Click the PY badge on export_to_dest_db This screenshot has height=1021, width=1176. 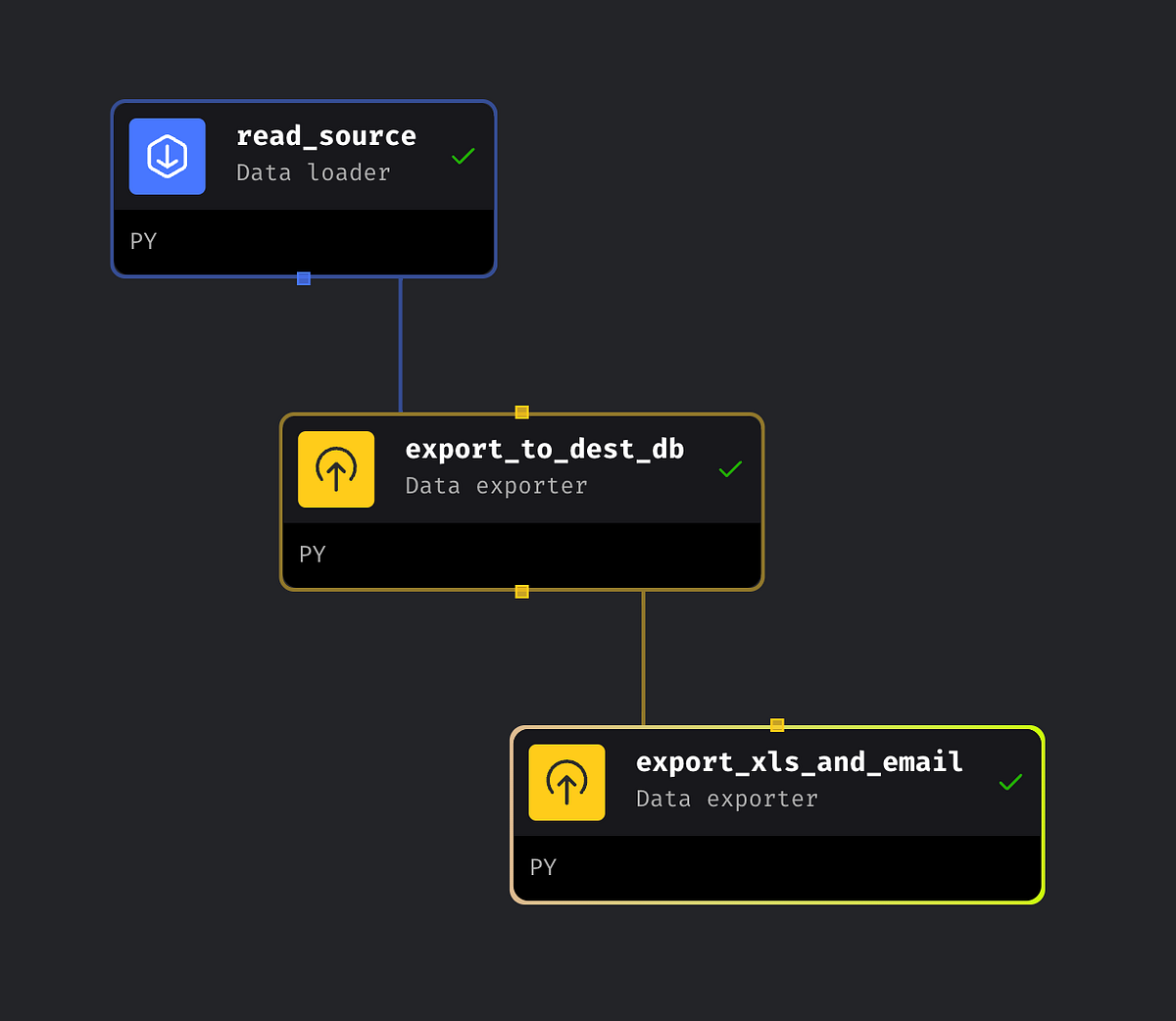tap(312, 555)
